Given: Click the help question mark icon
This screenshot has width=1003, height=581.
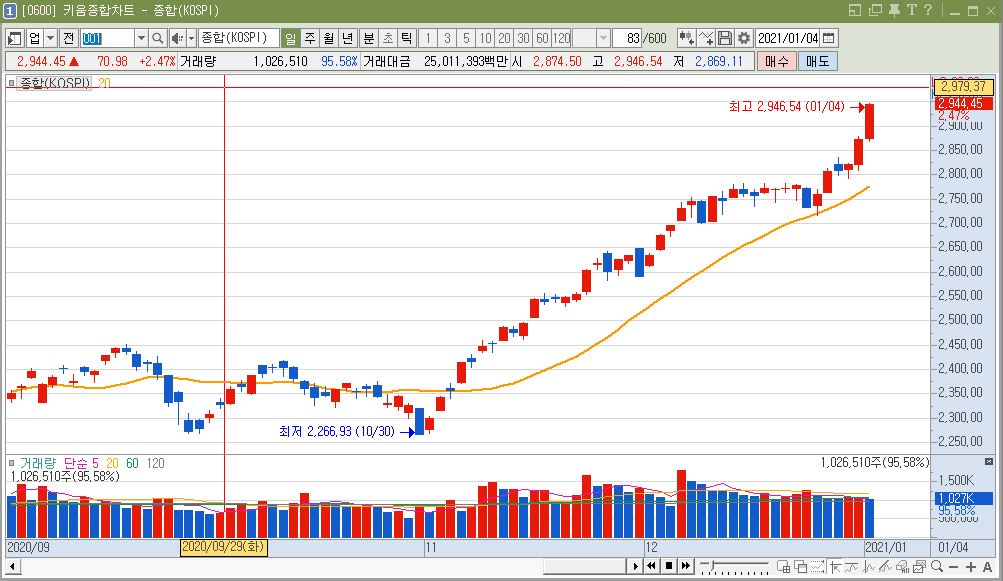Looking at the screenshot, I should (928, 10).
